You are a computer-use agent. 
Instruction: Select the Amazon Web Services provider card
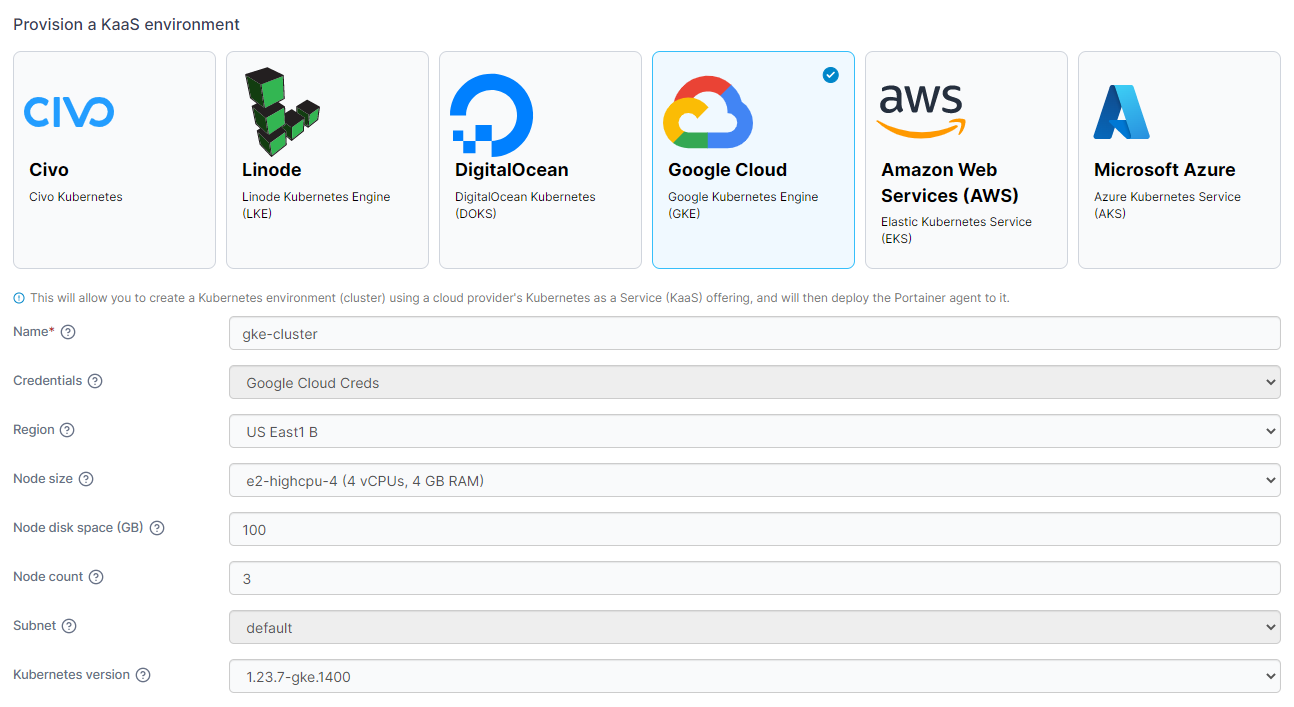pyautogui.click(x=966, y=160)
